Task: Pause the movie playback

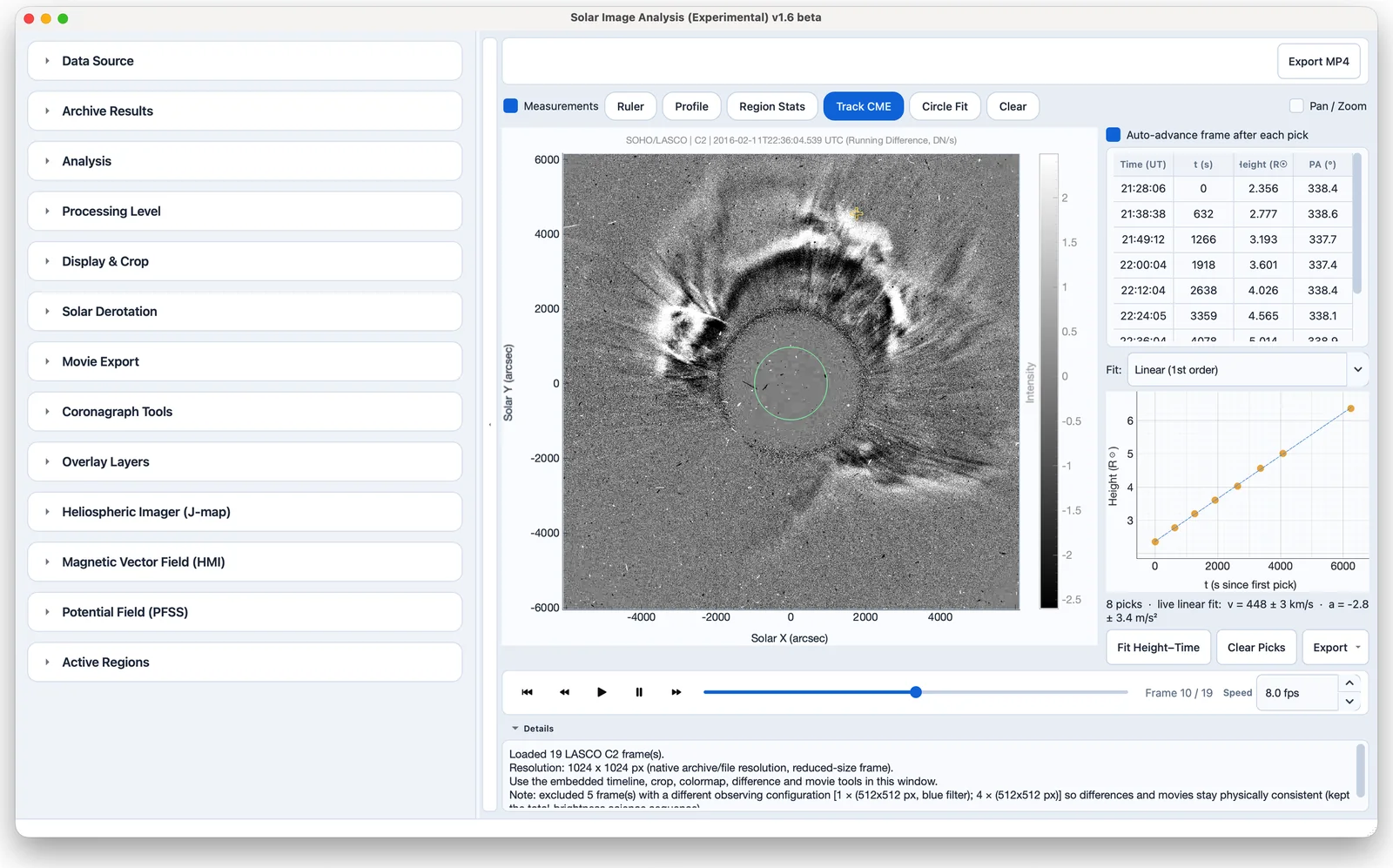Action: pos(639,692)
